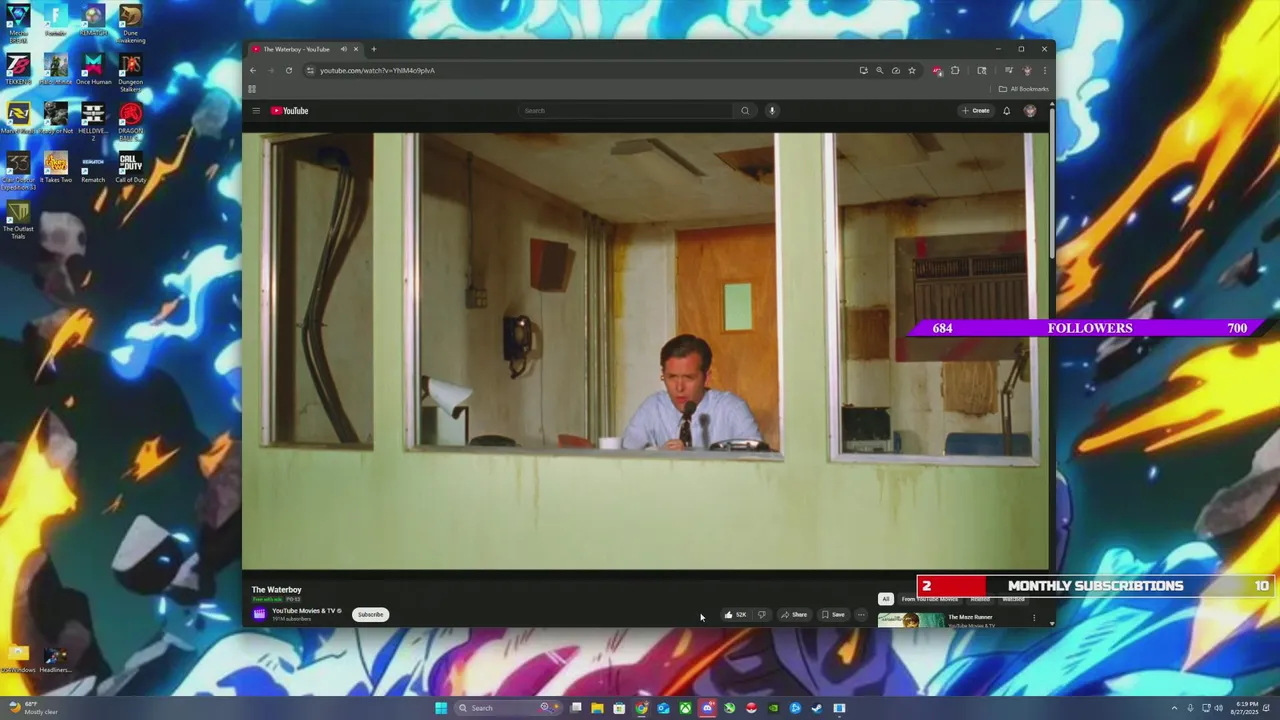Click the Task View taskbar icon
Screen dimensions: 1280x720
pos(576,708)
